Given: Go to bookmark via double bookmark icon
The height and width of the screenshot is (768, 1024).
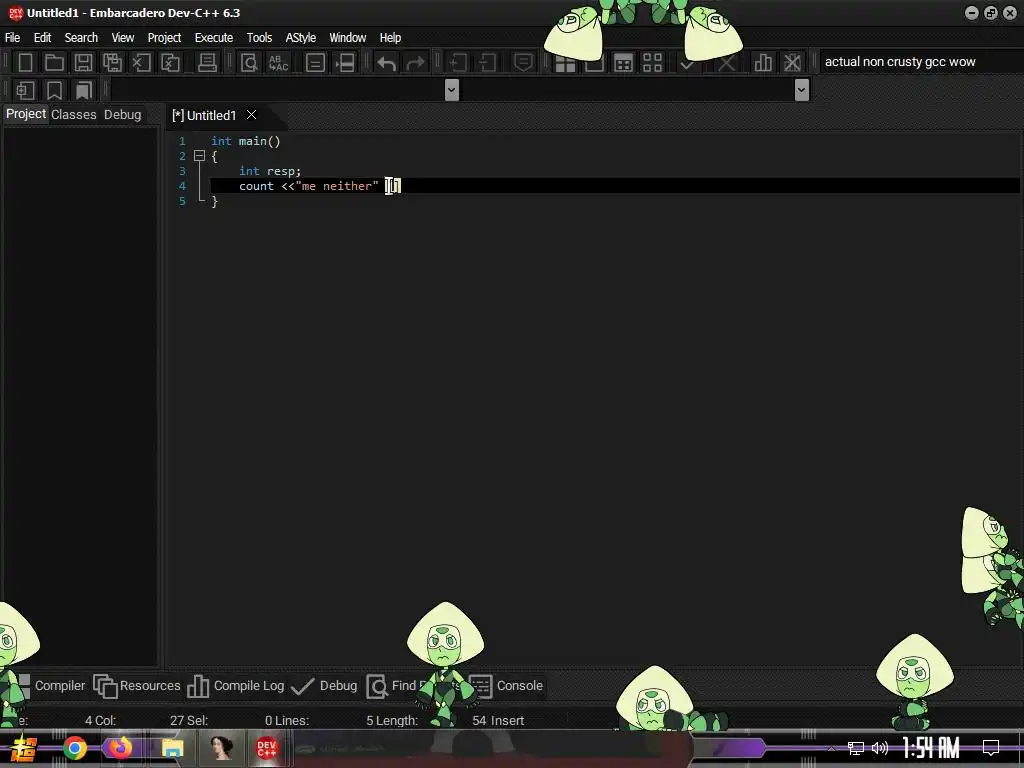Looking at the screenshot, I should [x=84, y=90].
